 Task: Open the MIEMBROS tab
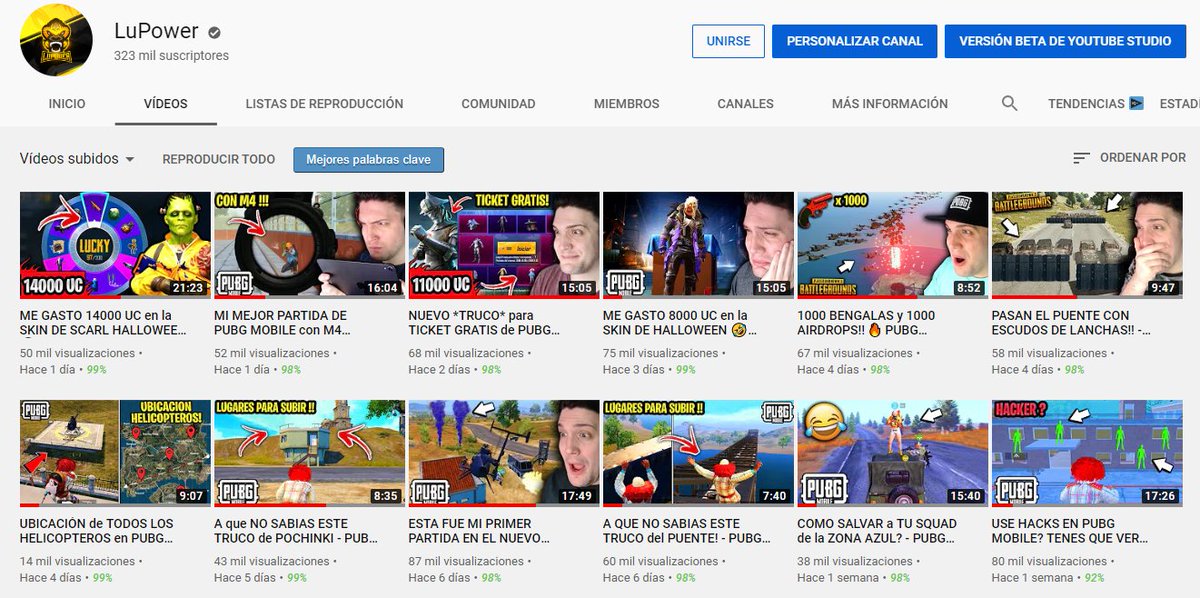coord(626,104)
